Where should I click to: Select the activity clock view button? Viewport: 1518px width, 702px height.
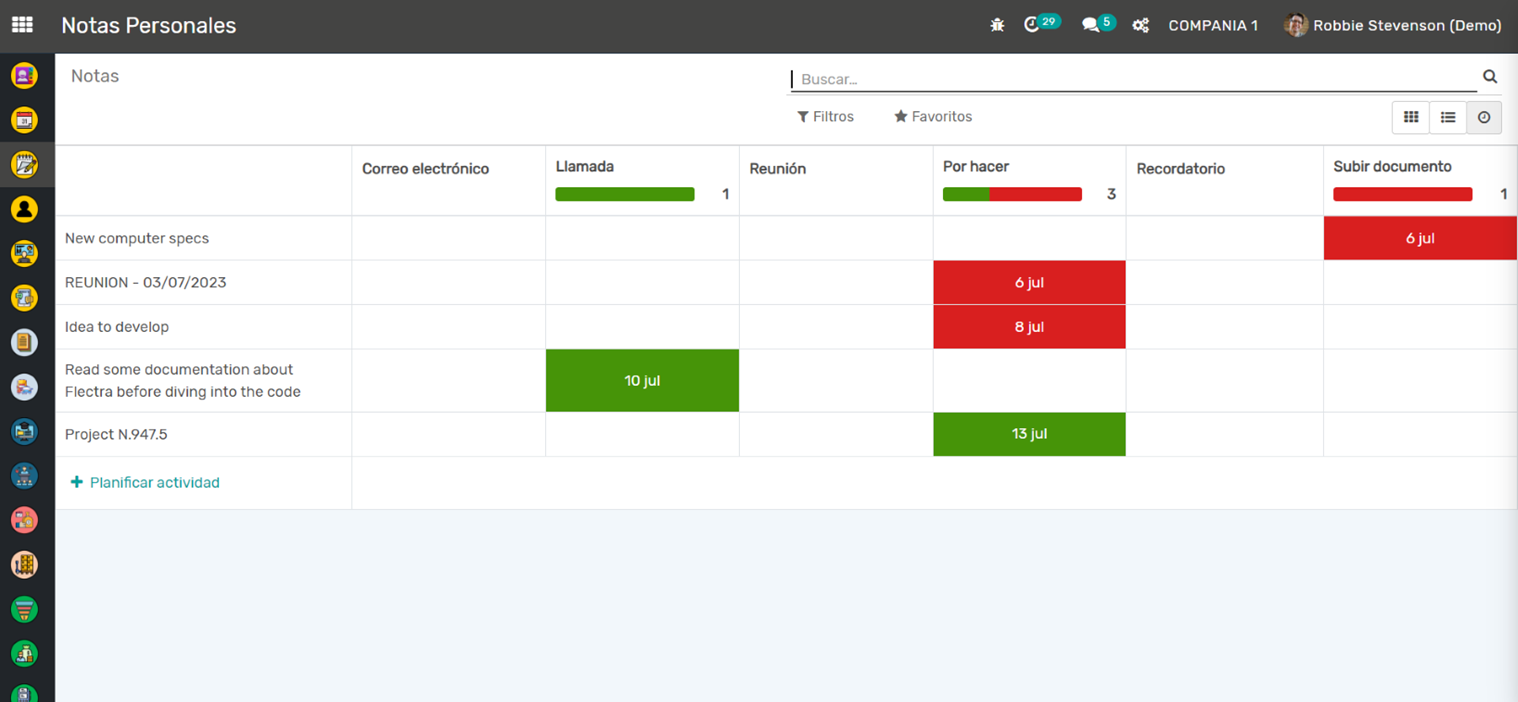pyautogui.click(x=1484, y=117)
